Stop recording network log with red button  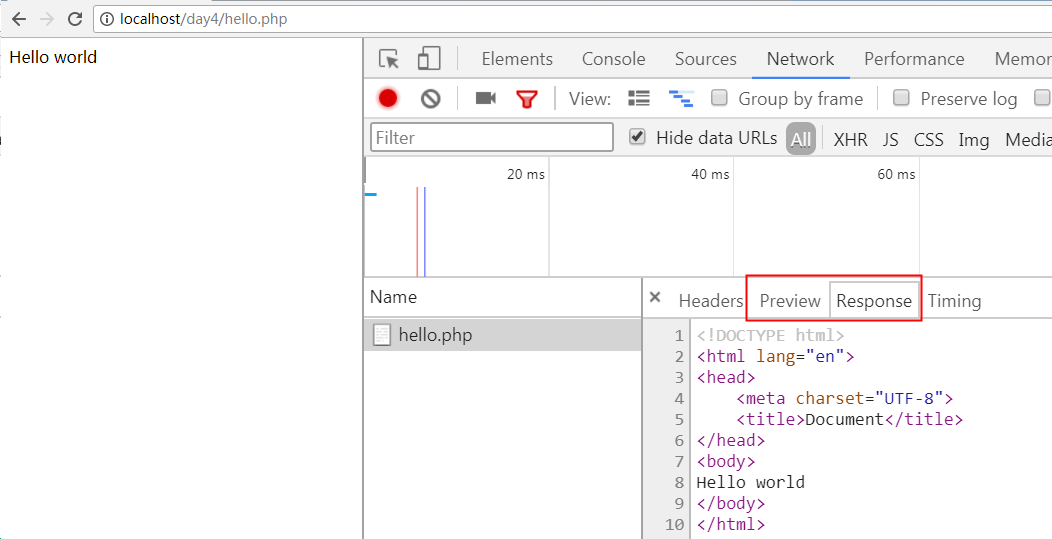tap(388, 98)
